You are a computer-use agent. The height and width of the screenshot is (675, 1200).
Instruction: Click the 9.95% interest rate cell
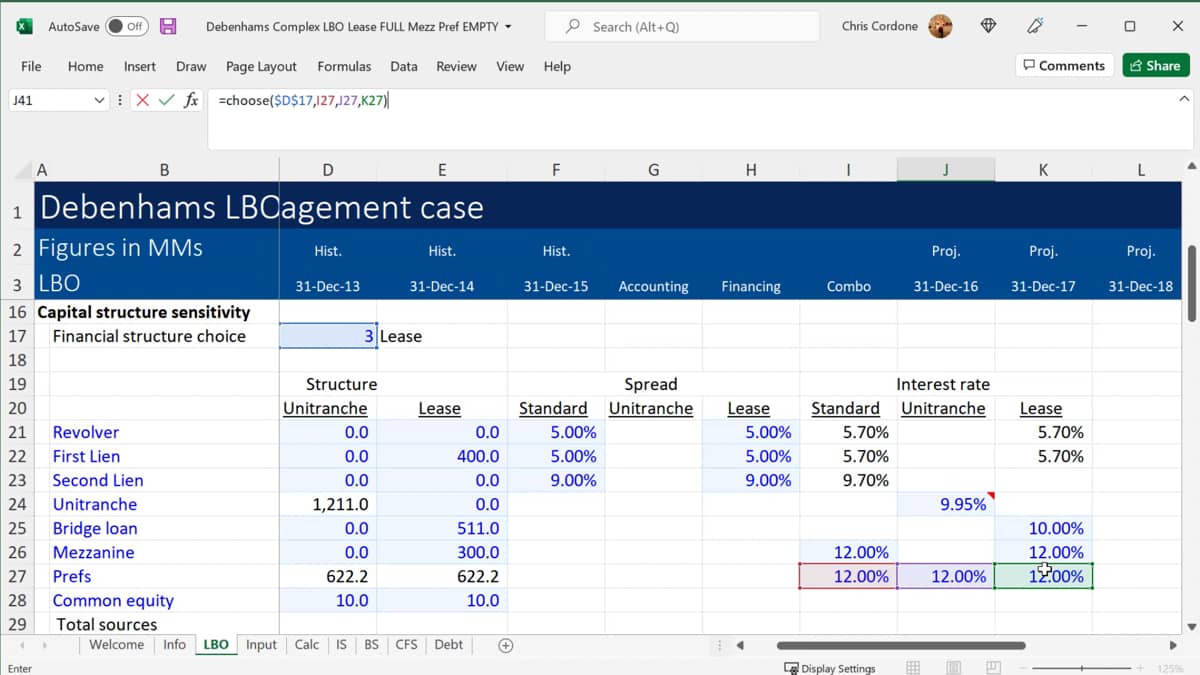point(945,504)
